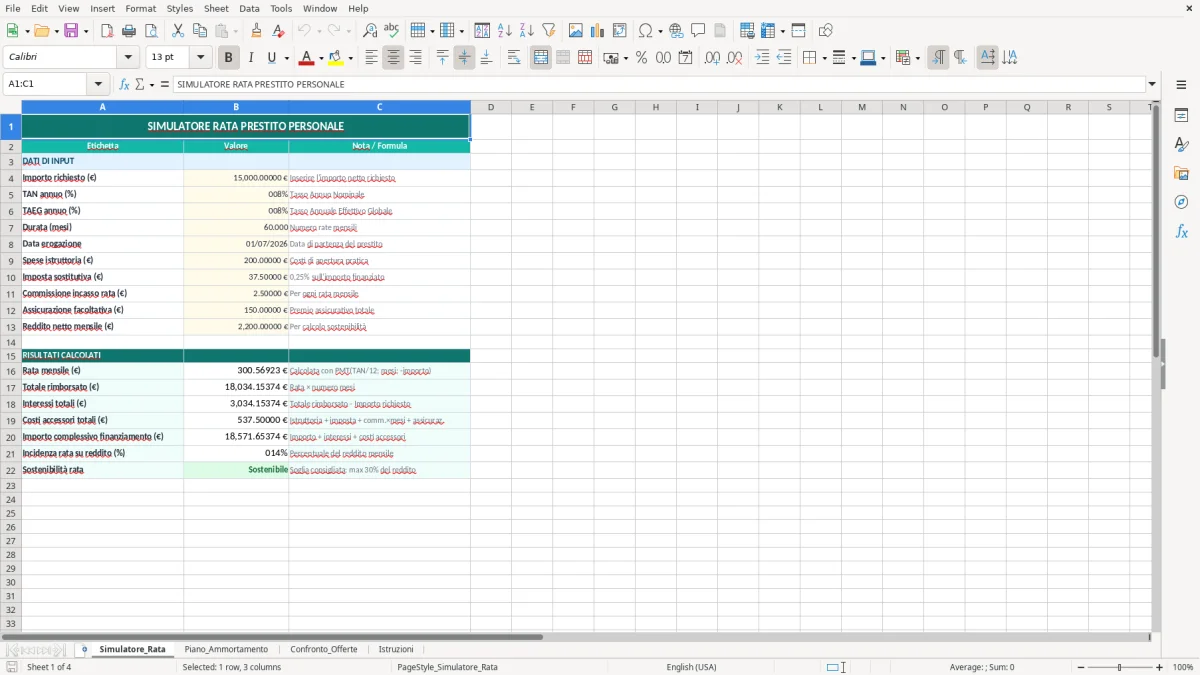The image size is (1200, 675).
Task: Toggle Merge and Center Cells
Action: click(x=541, y=58)
